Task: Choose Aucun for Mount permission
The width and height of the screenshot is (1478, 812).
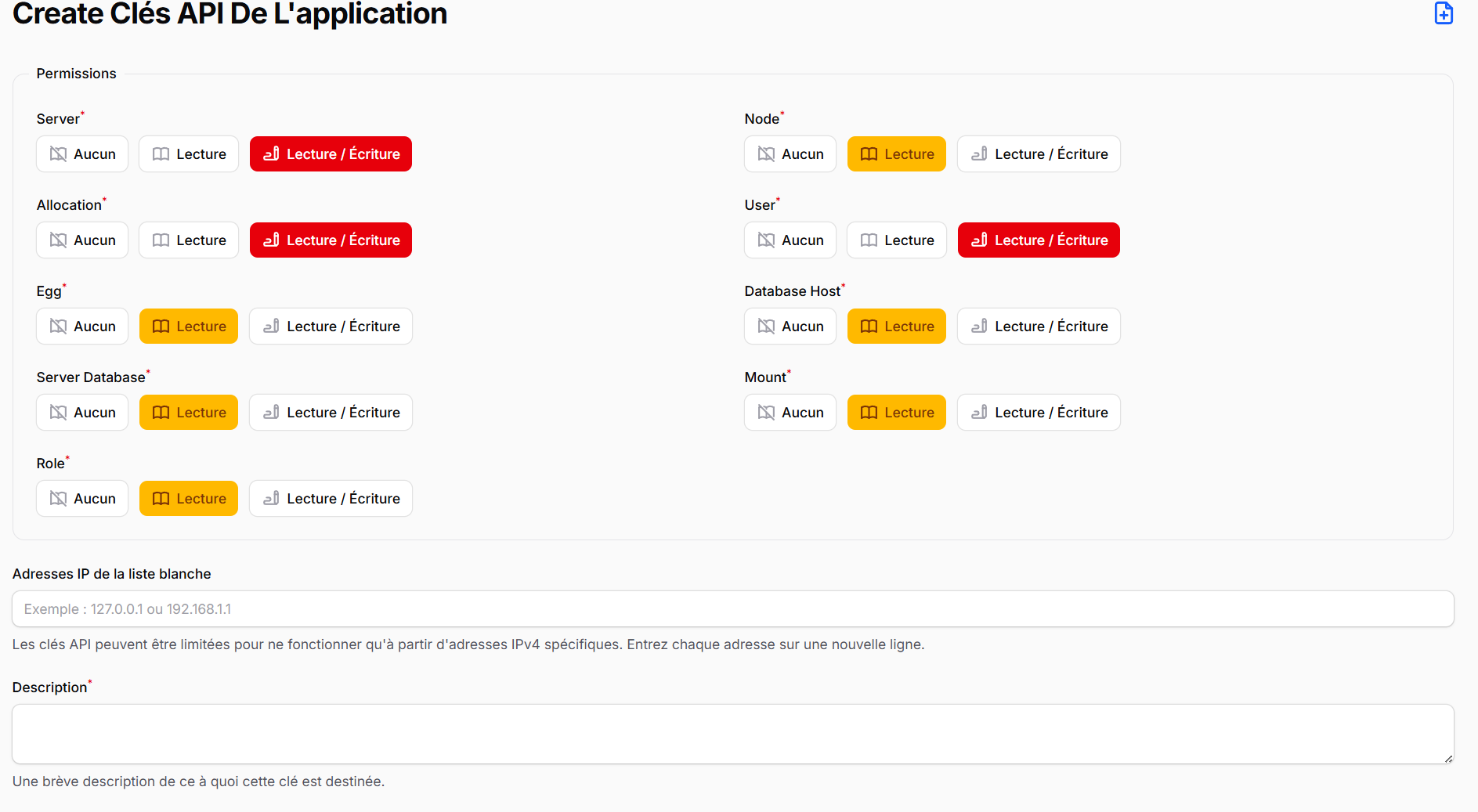Action: [x=790, y=412]
